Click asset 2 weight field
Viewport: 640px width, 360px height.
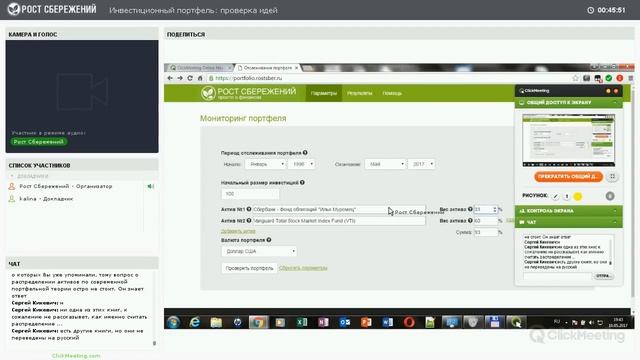(x=486, y=221)
